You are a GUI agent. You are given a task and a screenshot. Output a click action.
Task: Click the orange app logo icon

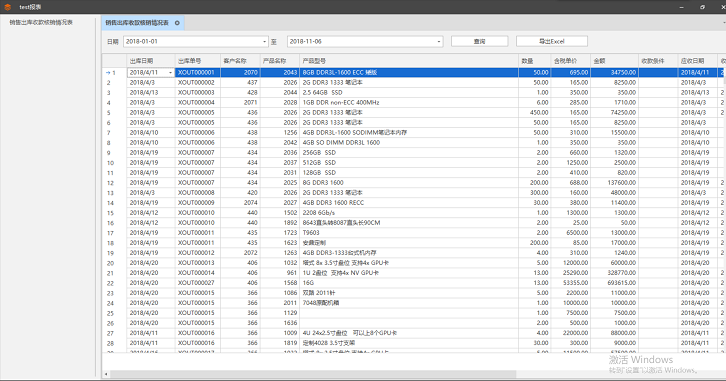(7, 7)
